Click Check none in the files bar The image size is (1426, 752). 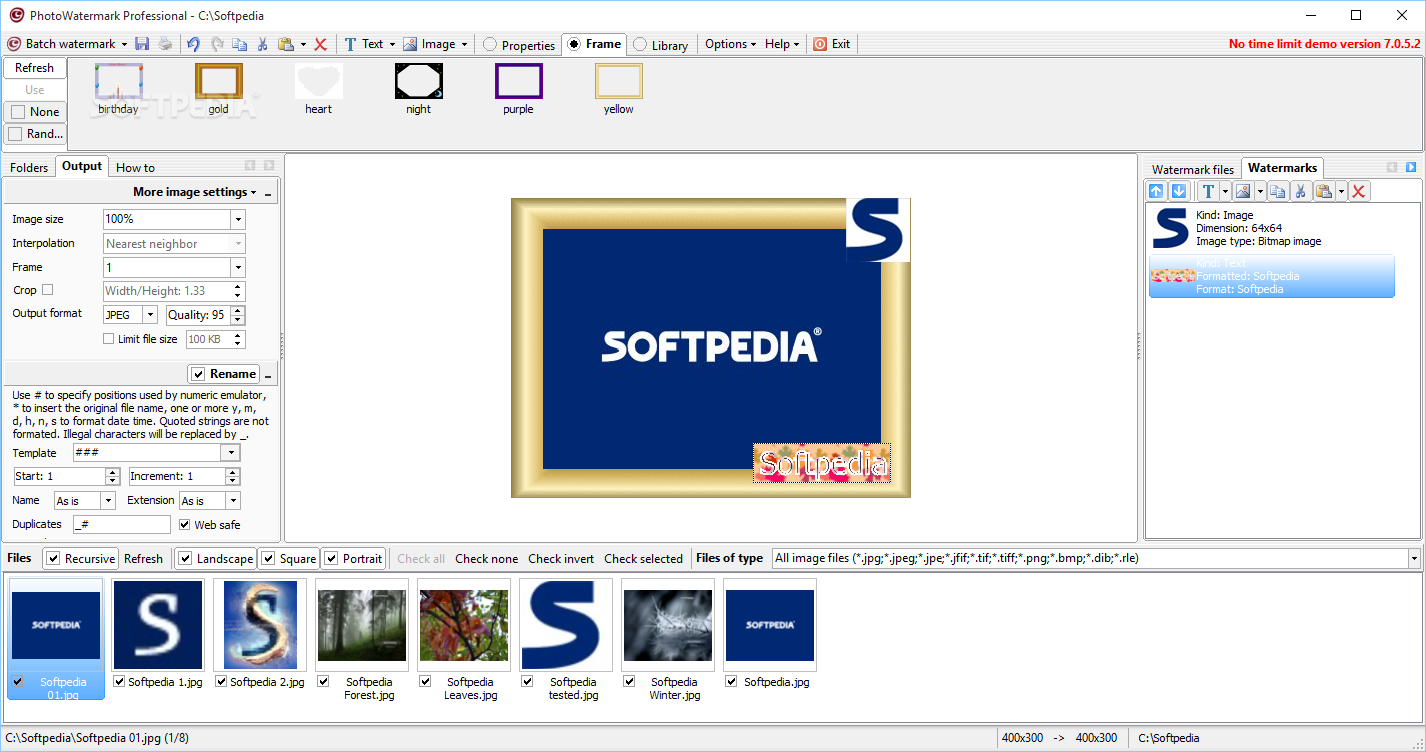coord(486,559)
